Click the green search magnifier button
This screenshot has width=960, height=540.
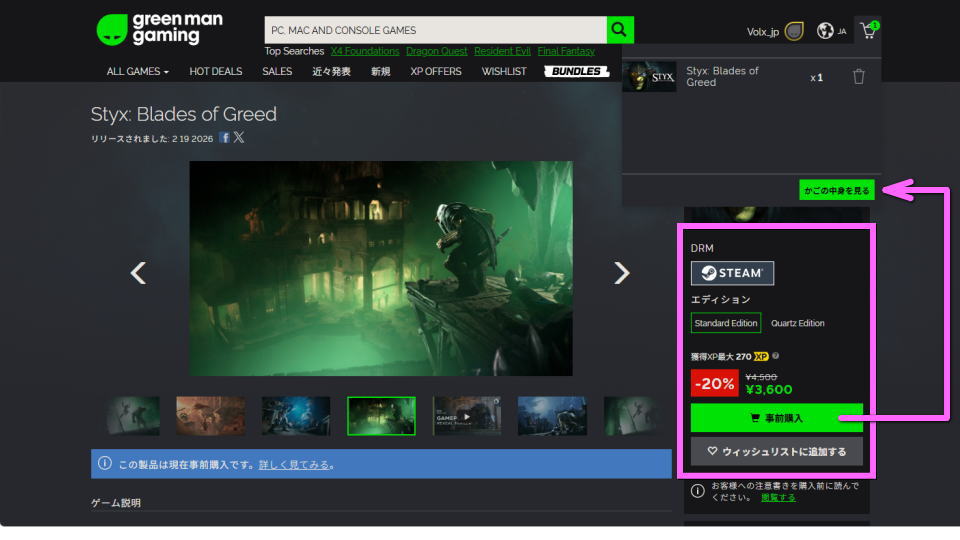click(621, 30)
